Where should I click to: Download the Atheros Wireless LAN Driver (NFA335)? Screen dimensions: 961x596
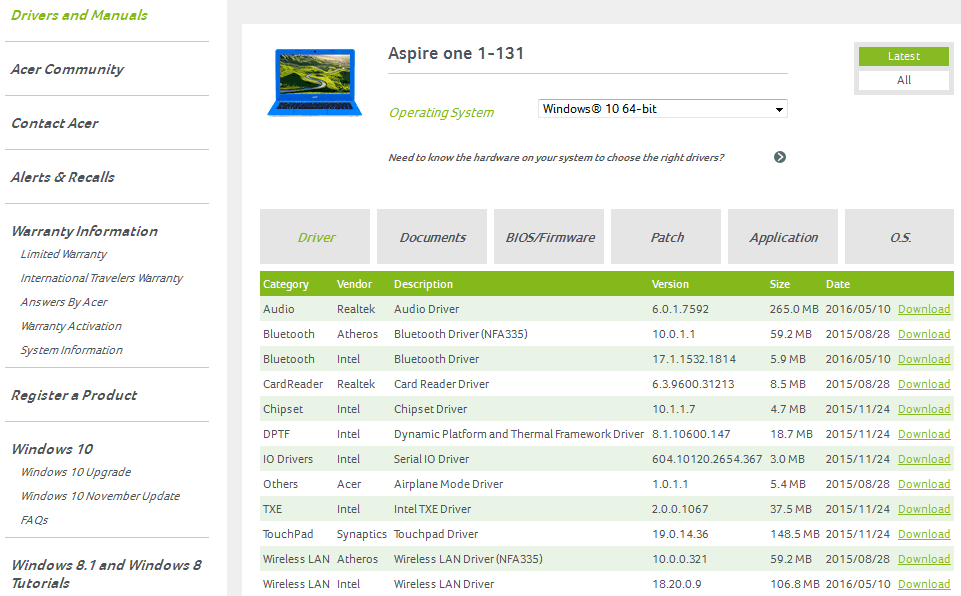[x=924, y=559]
